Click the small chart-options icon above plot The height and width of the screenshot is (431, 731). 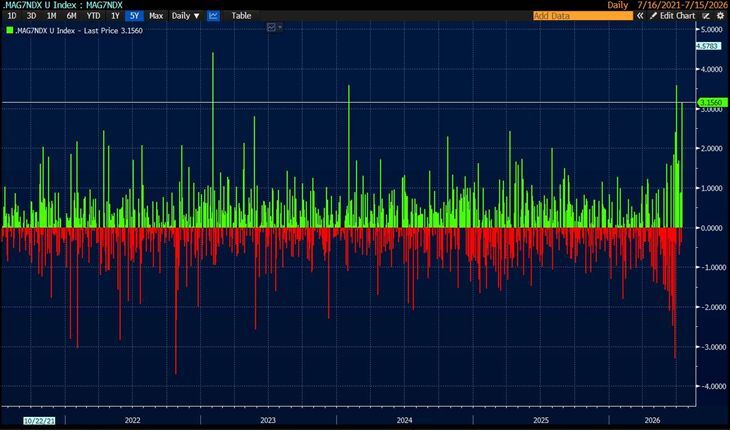(271, 28)
